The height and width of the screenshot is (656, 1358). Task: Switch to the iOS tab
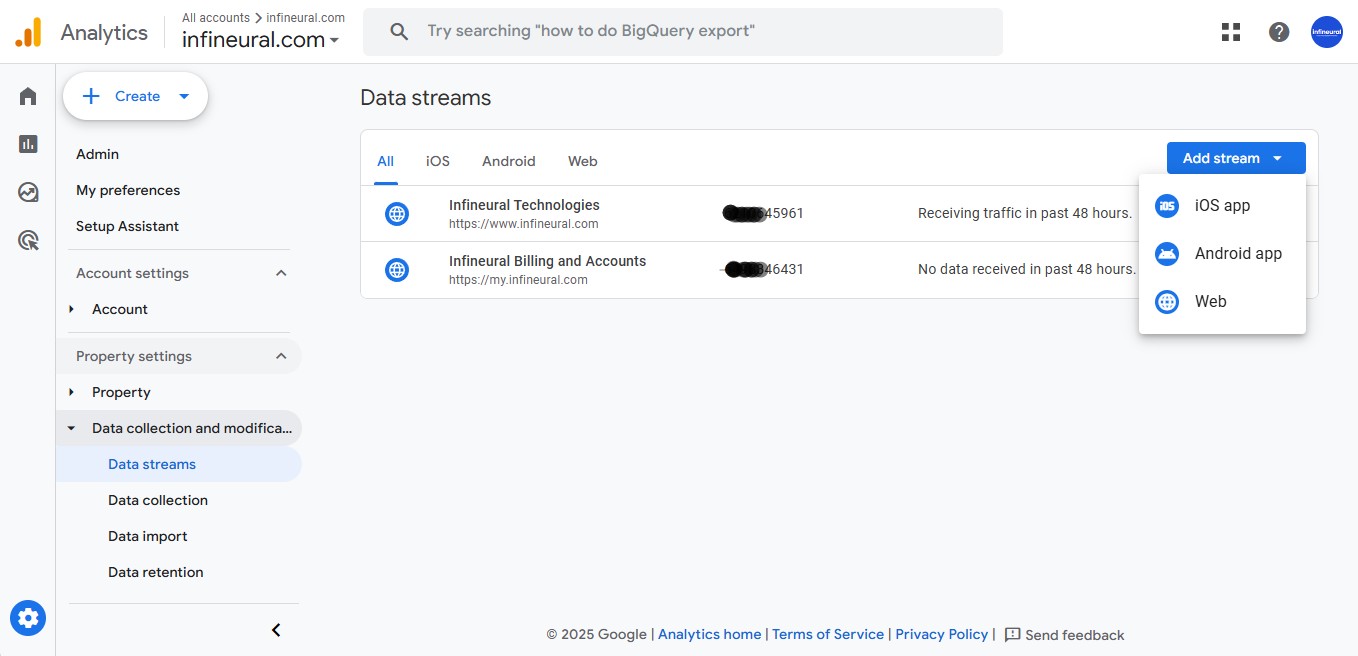coord(438,161)
